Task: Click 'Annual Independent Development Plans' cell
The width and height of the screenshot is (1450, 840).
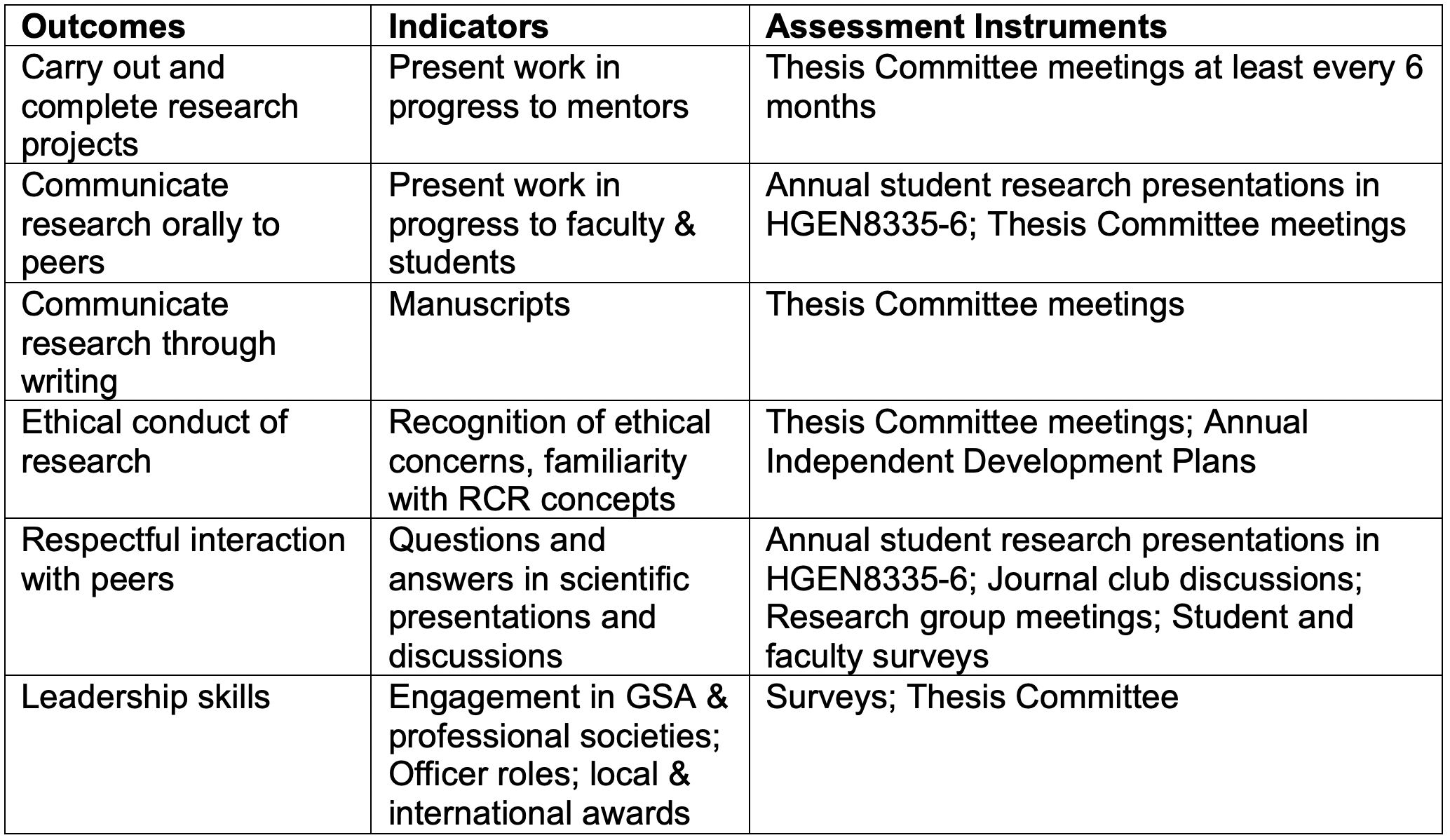Action: 1096,460
